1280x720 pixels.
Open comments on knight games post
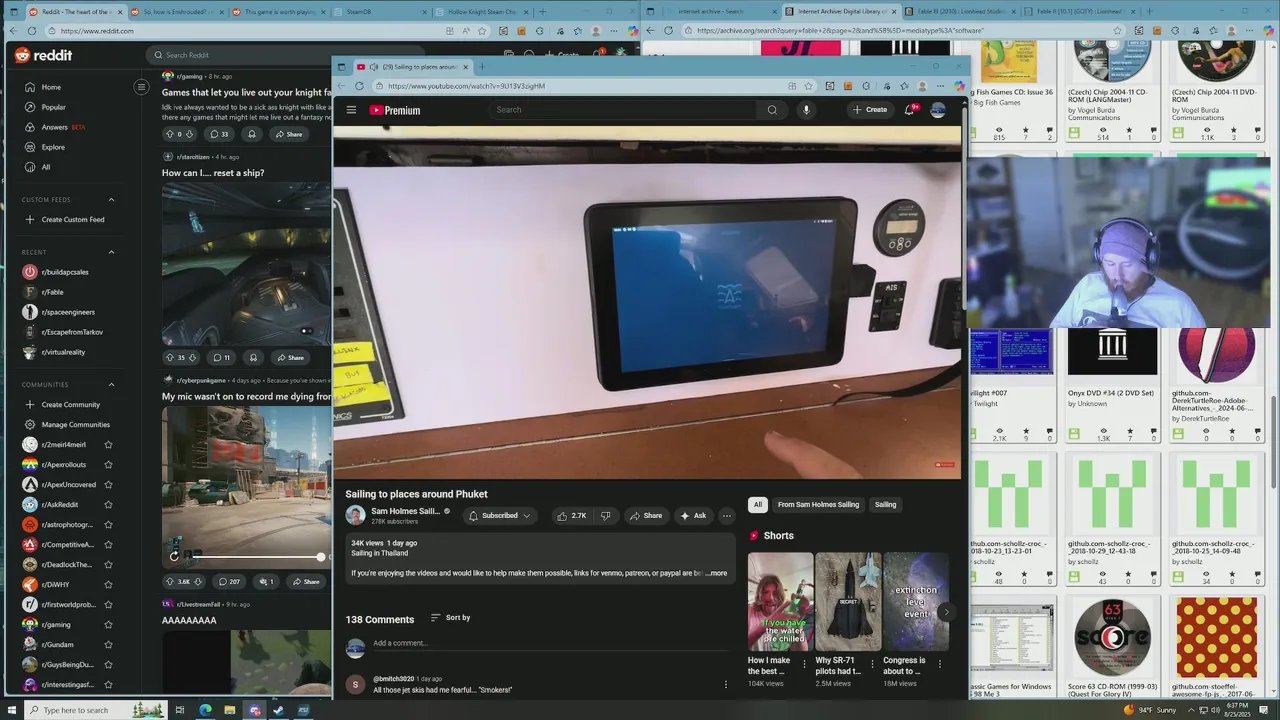pos(219,134)
